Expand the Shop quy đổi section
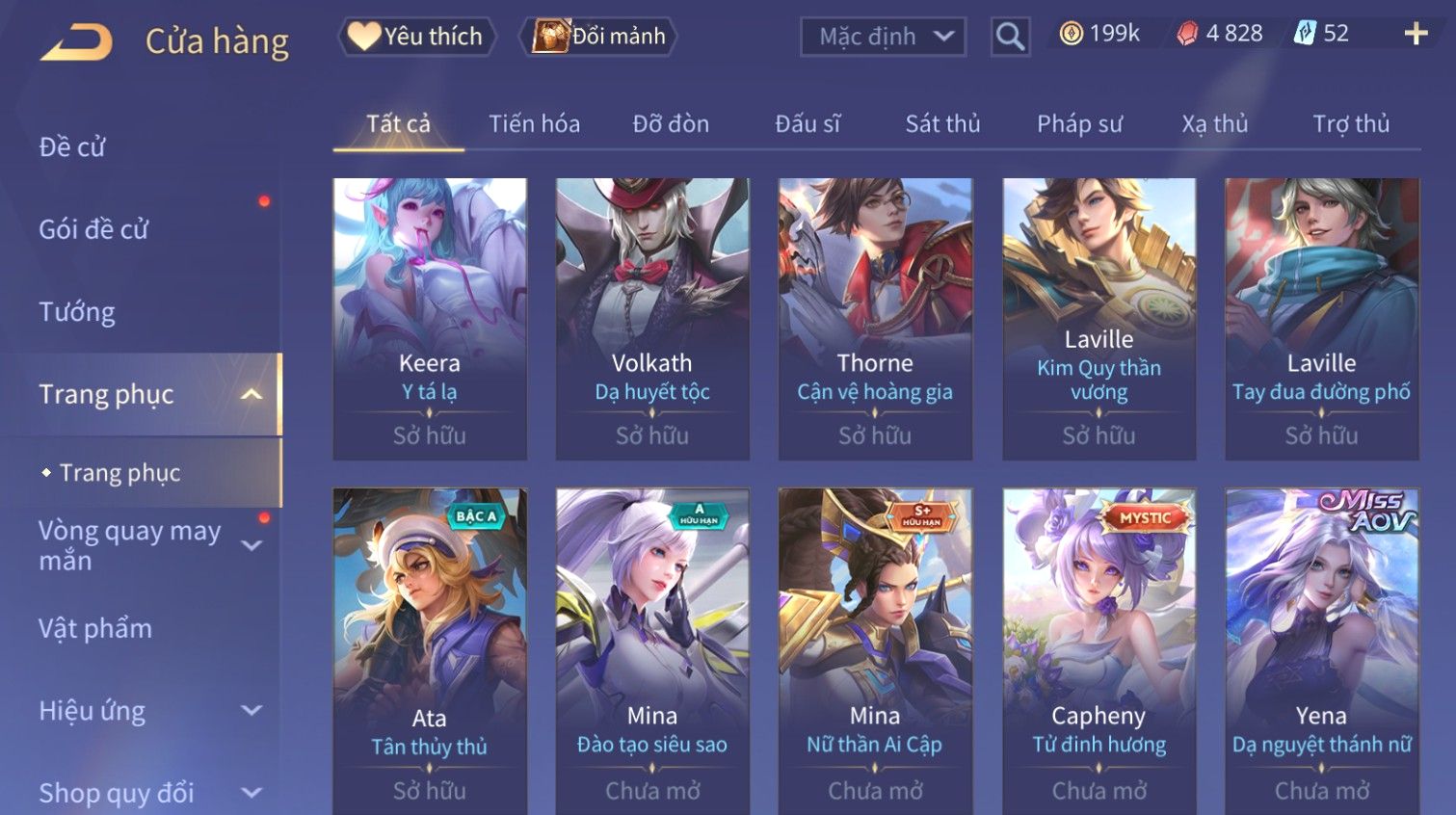 (x=251, y=793)
